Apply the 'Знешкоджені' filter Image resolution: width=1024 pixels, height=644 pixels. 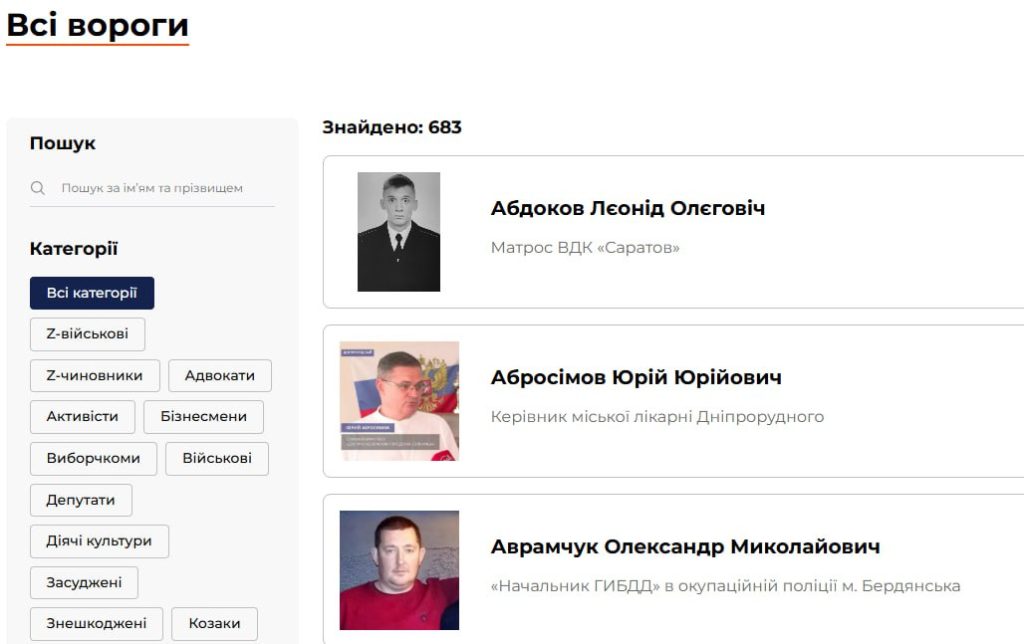(96, 624)
